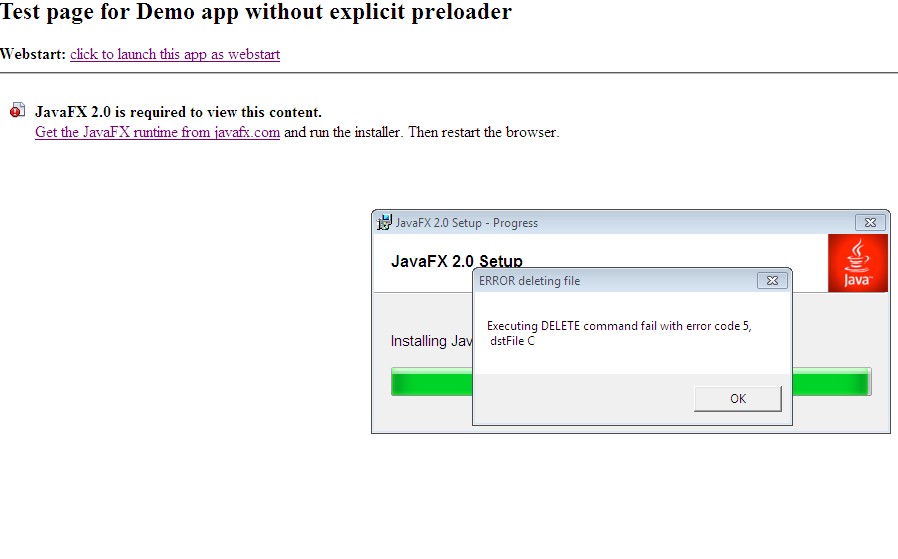Click the red error icon beside JavaFX notice

(17, 111)
